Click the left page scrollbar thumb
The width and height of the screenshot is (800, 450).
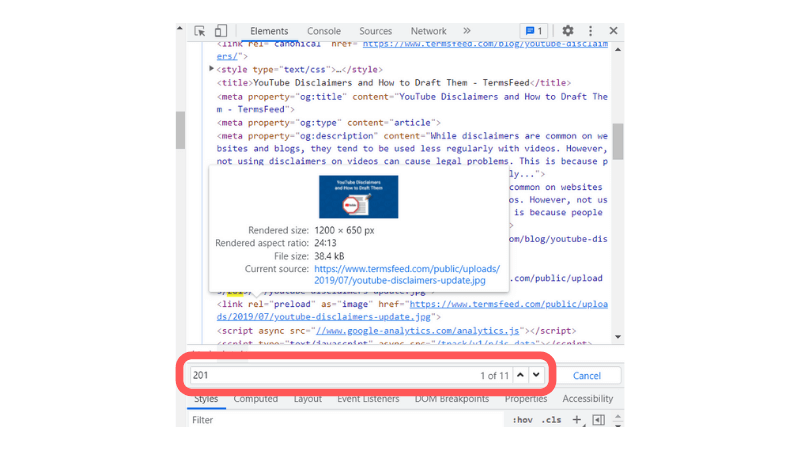[x=180, y=130]
